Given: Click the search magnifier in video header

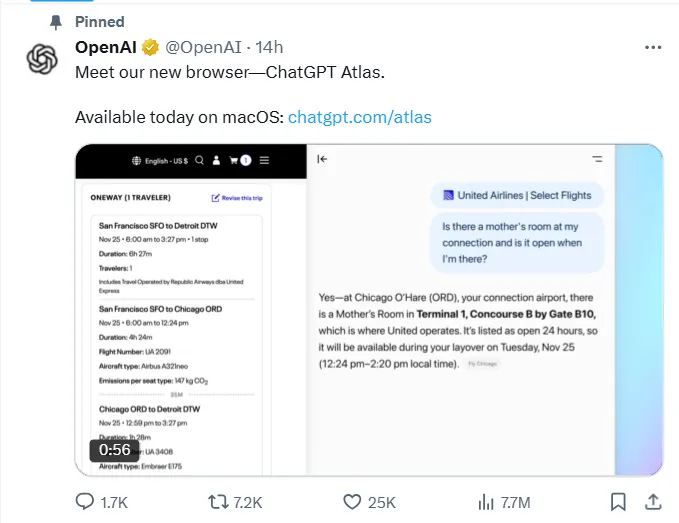Looking at the screenshot, I should 201,160.
